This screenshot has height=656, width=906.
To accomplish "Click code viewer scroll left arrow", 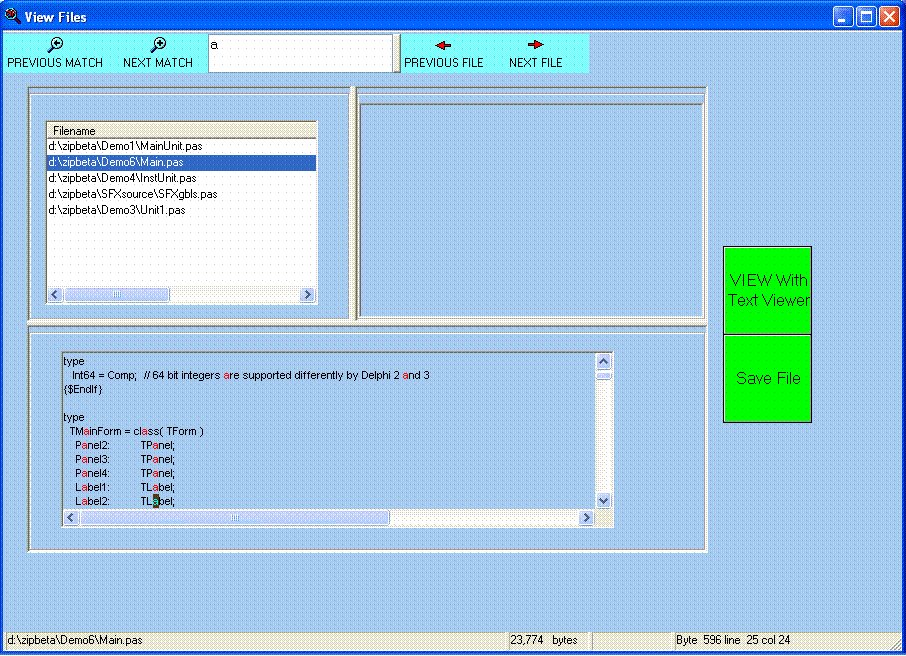I will [71, 517].
